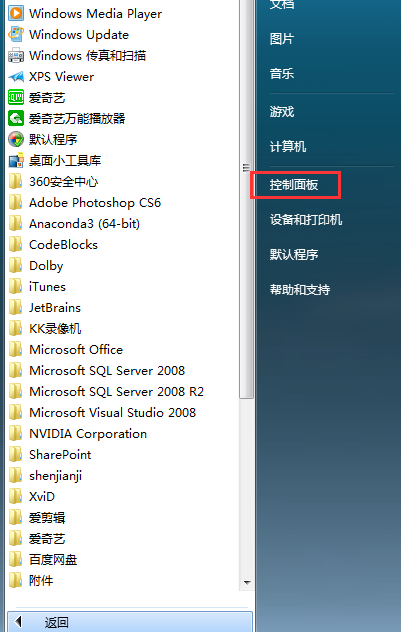401x632 pixels.
Task: Click the 百度网盘 folder icon
Action: tap(16, 559)
